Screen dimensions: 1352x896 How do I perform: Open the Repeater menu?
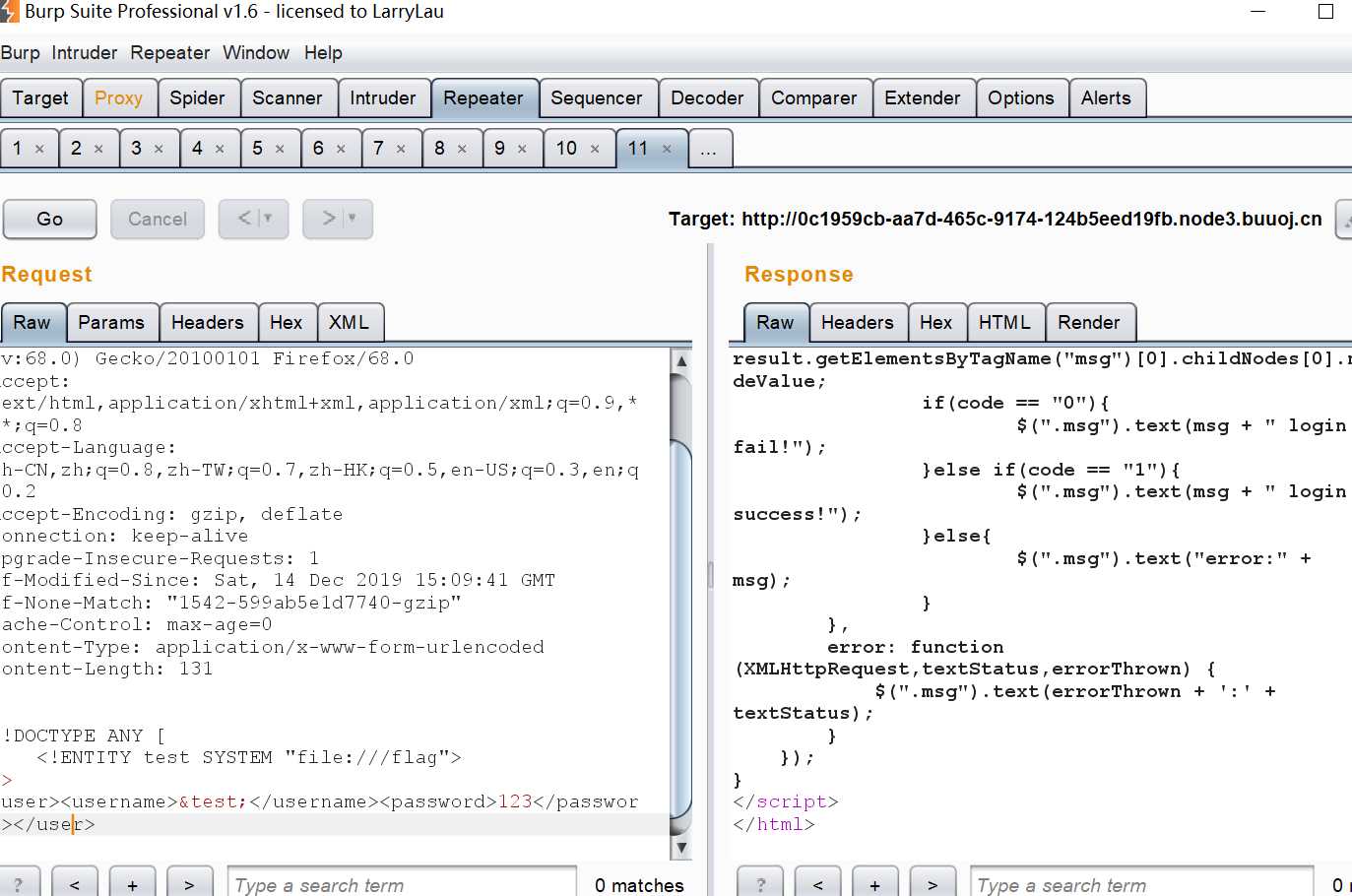(170, 53)
